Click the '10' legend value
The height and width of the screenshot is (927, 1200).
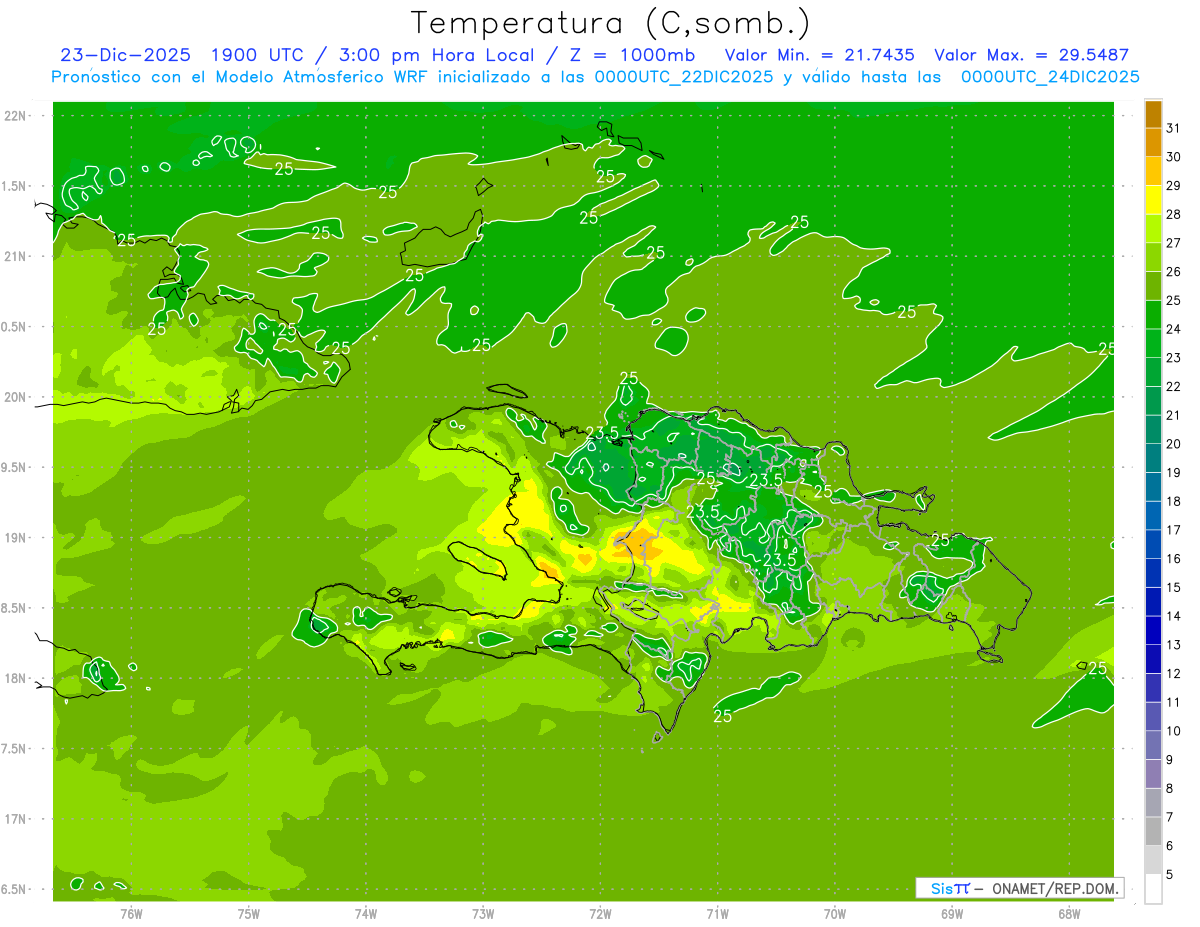coord(1174,731)
